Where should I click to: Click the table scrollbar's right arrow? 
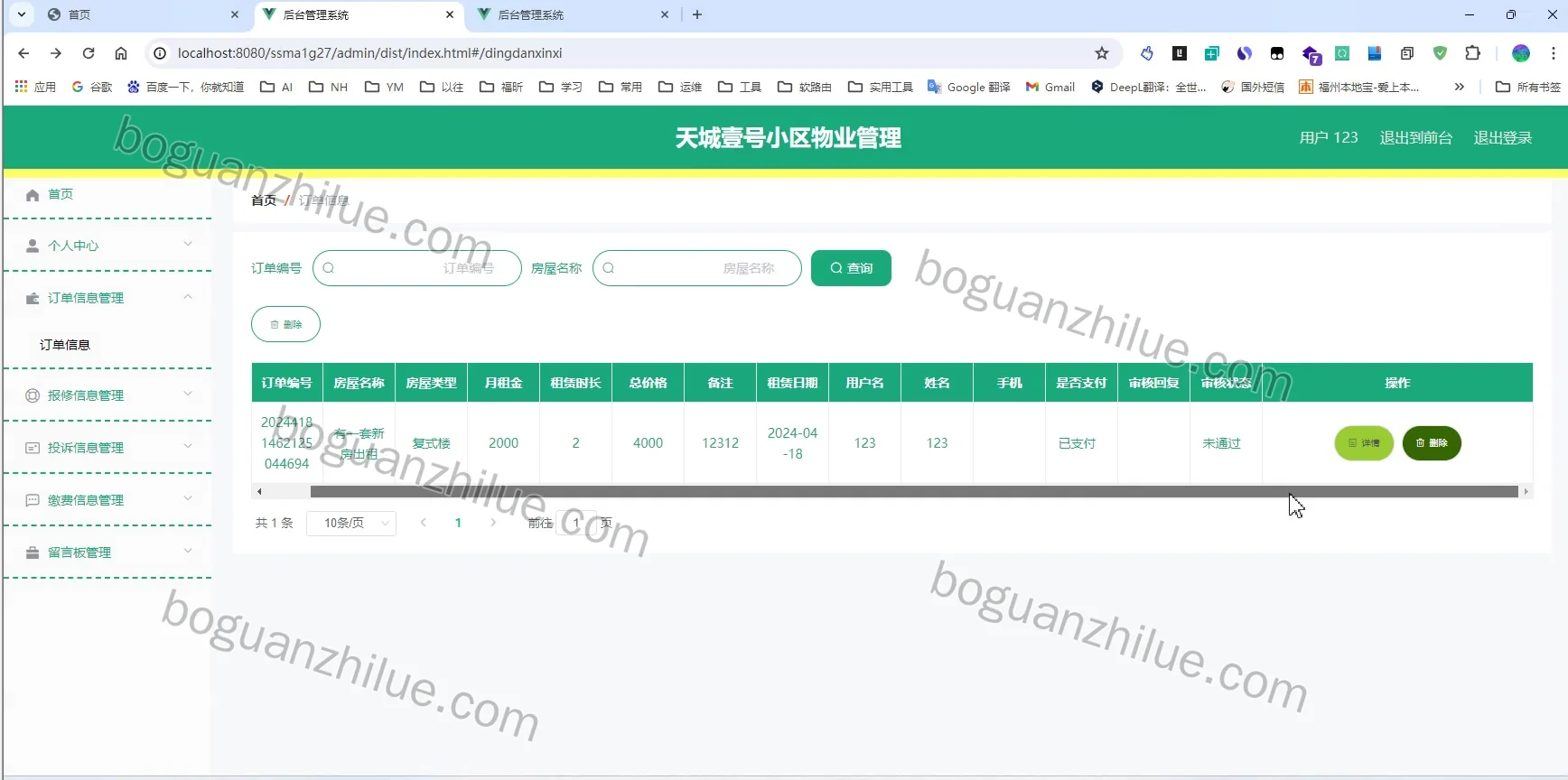pos(1526,492)
